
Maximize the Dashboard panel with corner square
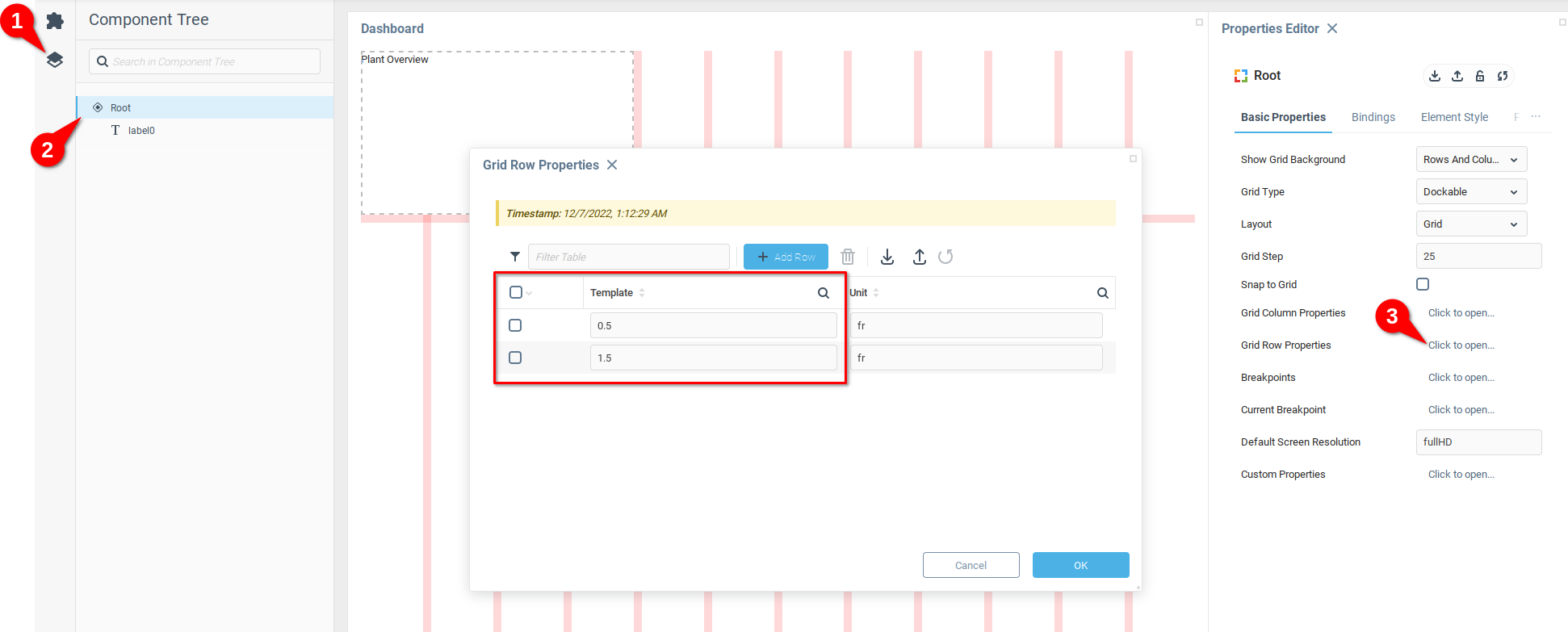1199,23
